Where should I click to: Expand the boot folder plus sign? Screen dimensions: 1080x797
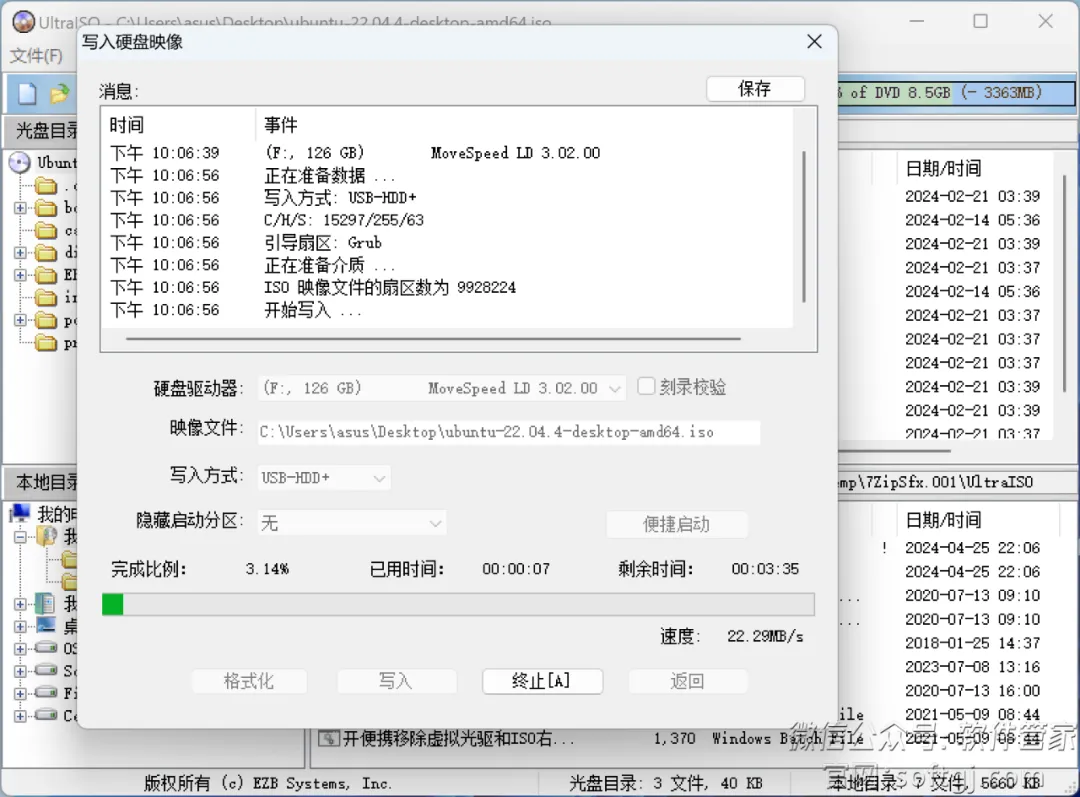point(20,208)
